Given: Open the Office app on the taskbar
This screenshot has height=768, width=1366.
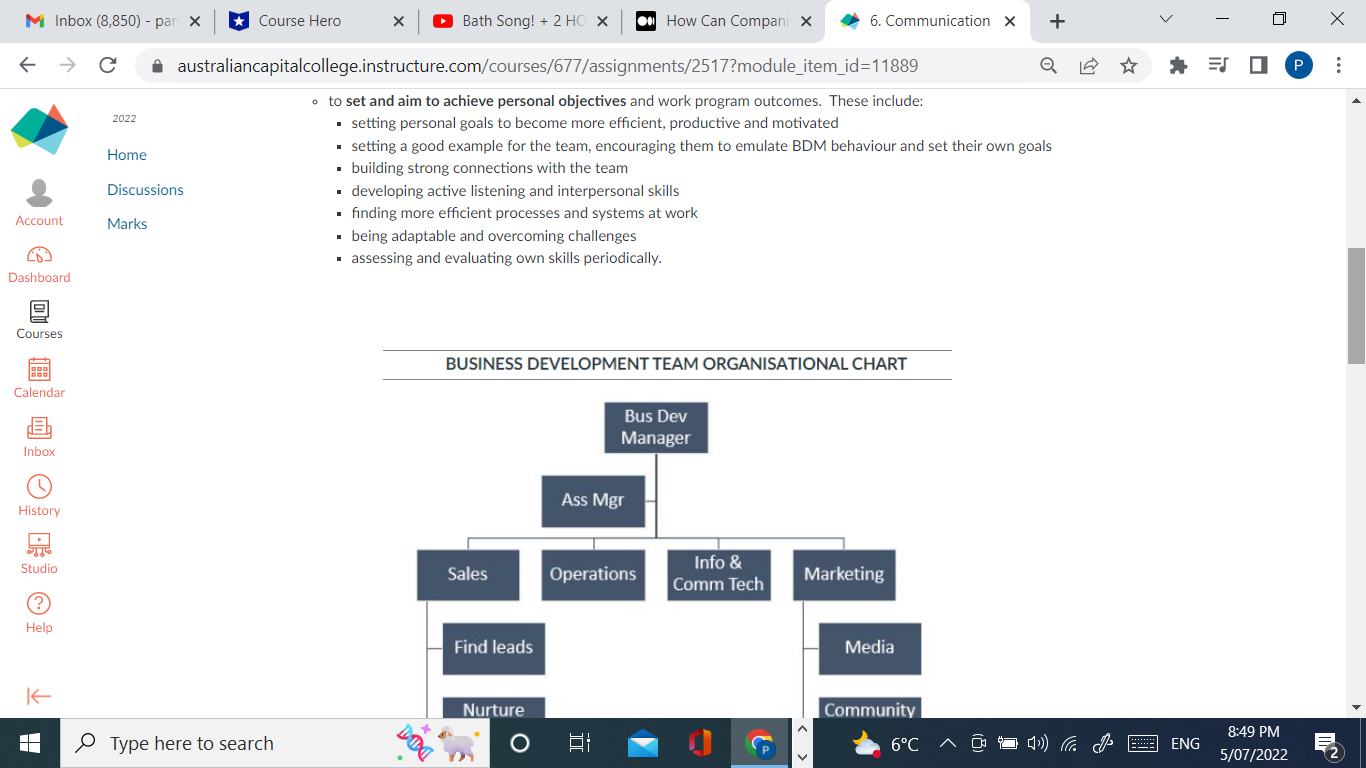Looking at the screenshot, I should click(x=700, y=743).
